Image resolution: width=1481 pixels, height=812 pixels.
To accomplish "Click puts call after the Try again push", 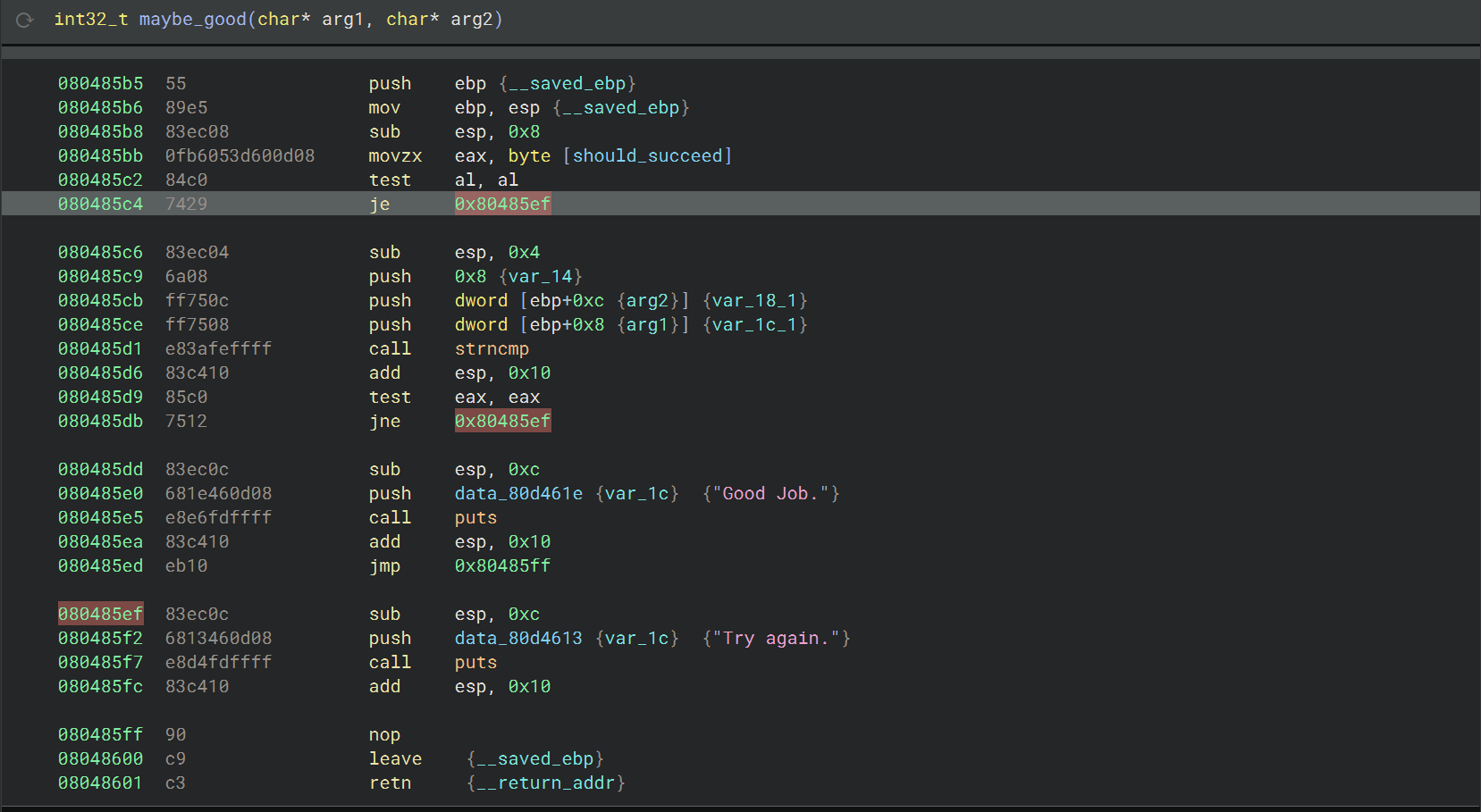I will click(x=475, y=662).
